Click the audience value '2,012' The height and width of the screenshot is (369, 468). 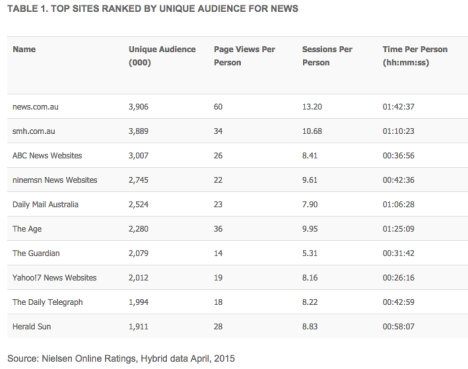click(138, 278)
